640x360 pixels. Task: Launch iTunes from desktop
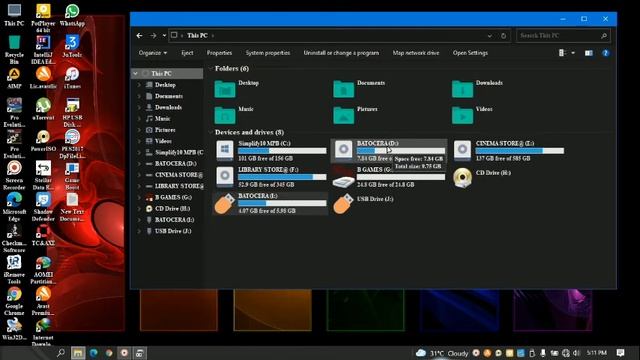click(72, 78)
